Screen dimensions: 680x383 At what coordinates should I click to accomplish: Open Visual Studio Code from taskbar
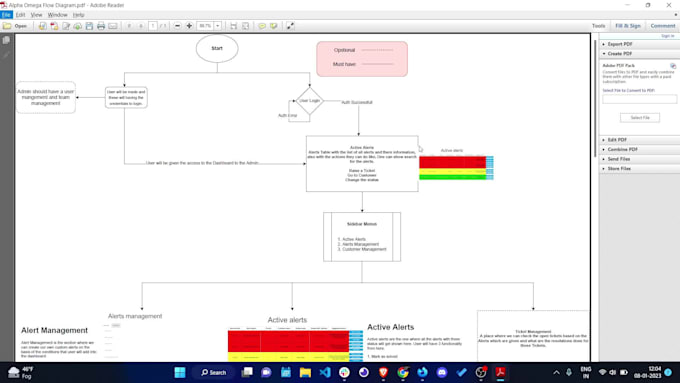[x=325, y=373]
